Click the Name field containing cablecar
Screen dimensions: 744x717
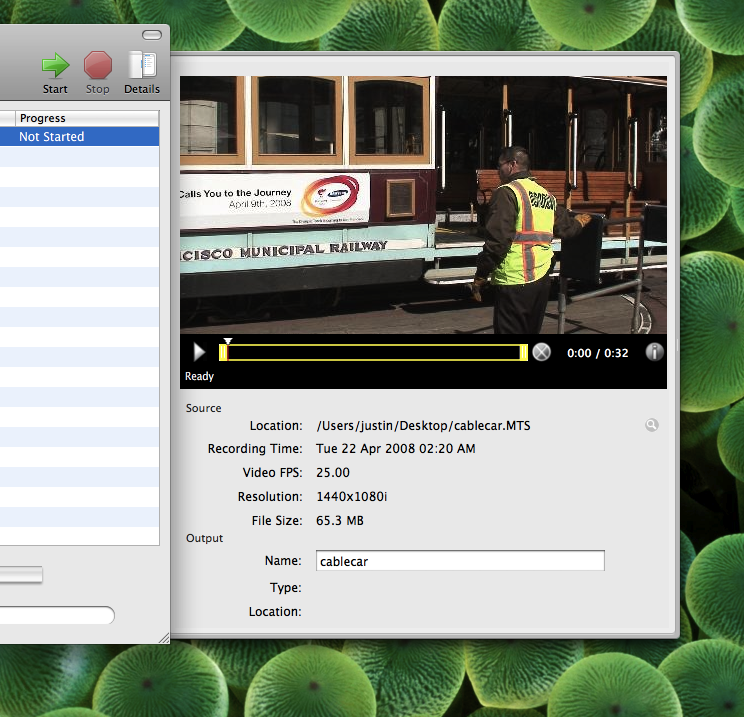(x=460, y=561)
